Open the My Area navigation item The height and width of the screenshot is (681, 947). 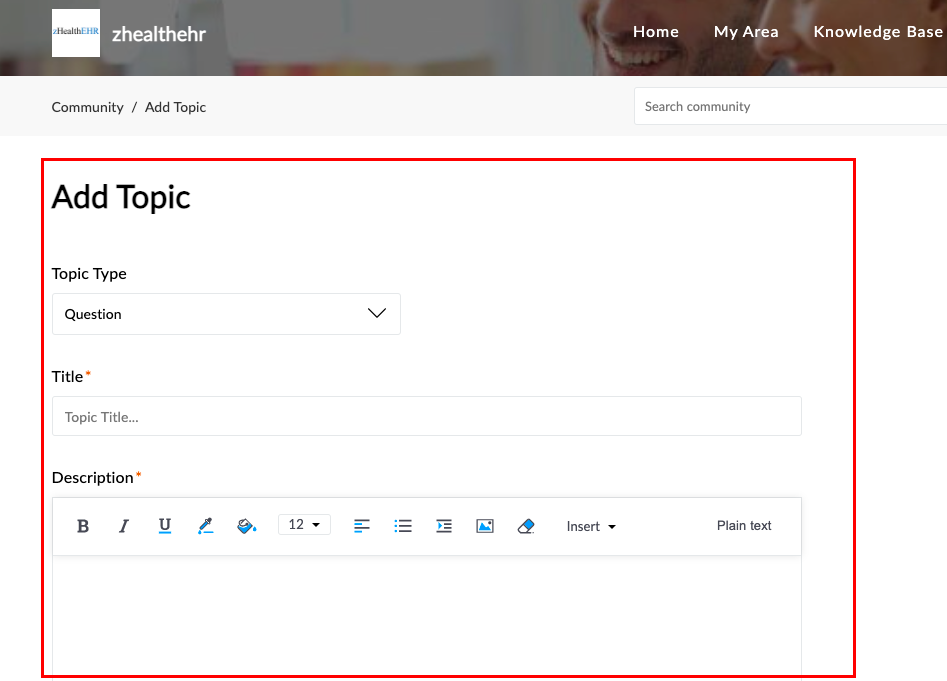tap(746, 32)
